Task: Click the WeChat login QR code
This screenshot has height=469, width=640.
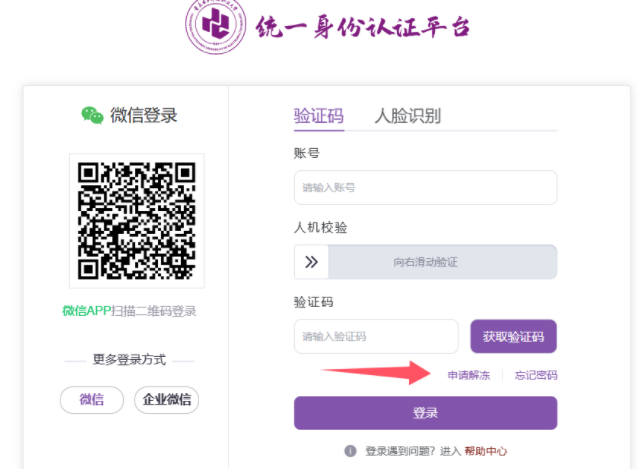Action: pyautogui.click(x=137, y=221)
